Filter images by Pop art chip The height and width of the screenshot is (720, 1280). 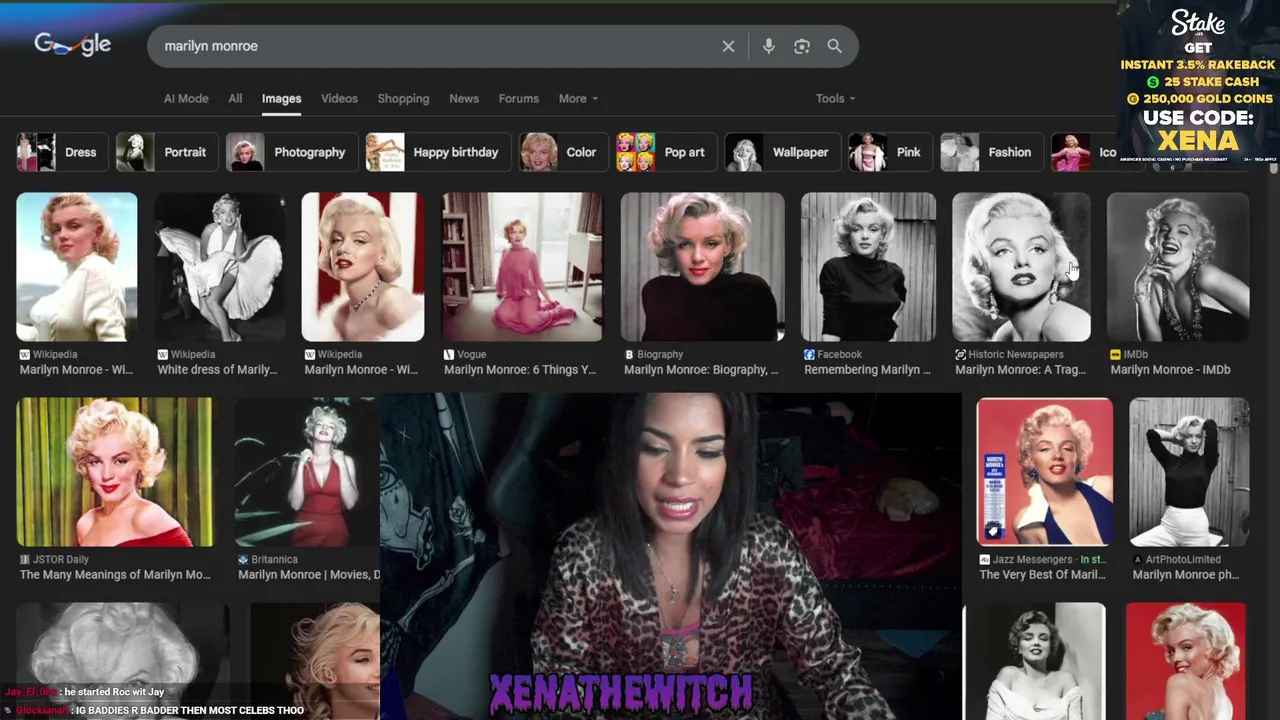(x=665, y=152)
